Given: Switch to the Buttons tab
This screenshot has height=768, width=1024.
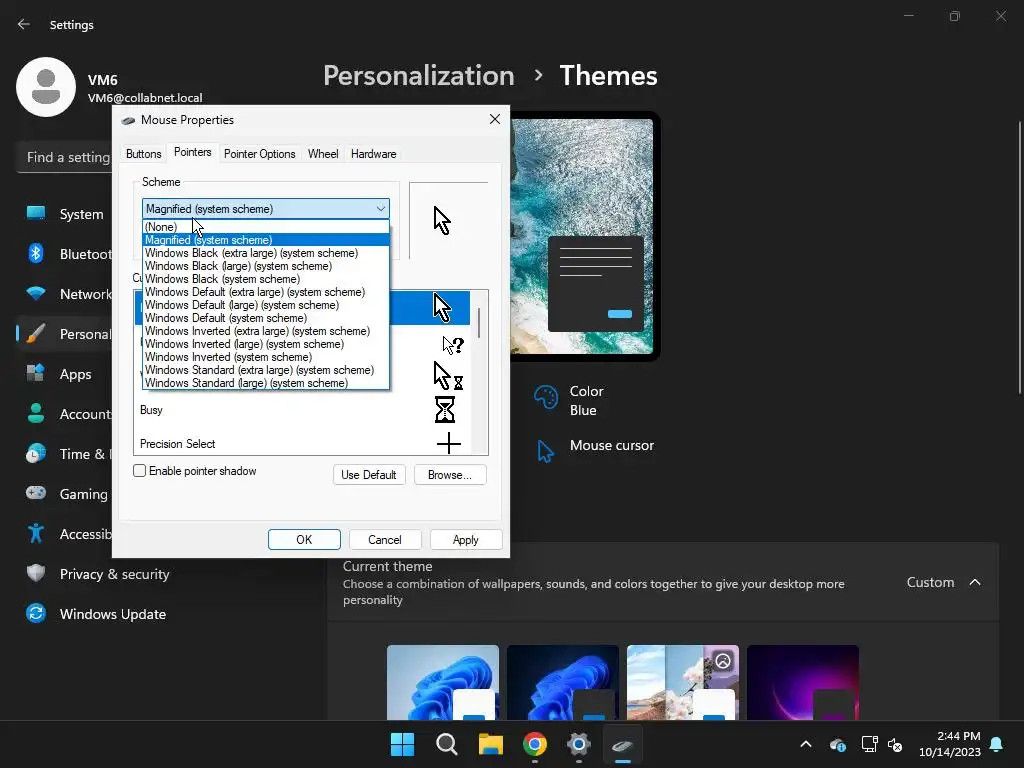Looking at the screenshot, I should click(144, 154).
